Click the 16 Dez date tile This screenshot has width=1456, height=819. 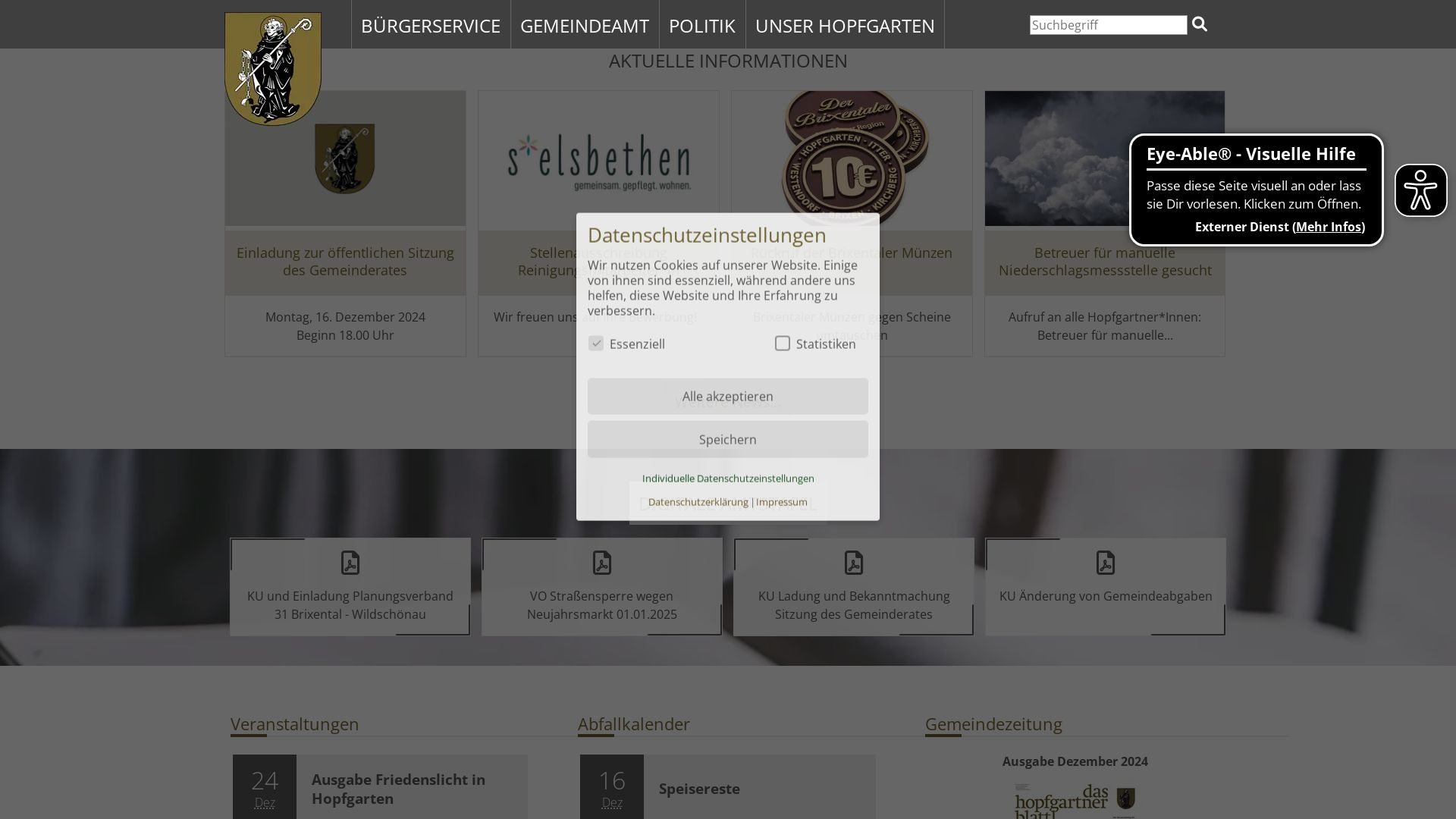[x=612, y=787]
